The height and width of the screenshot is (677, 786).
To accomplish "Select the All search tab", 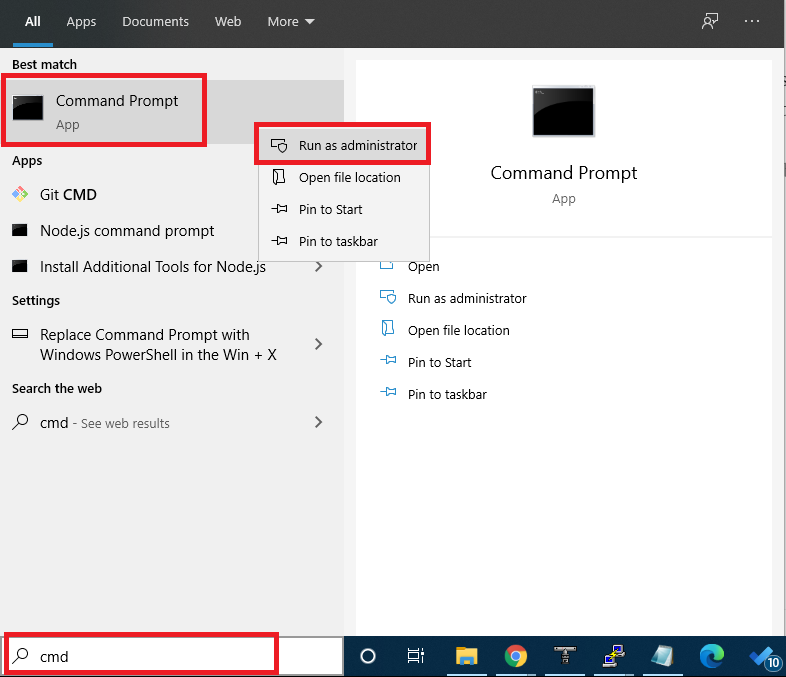I will click(33, 22).
